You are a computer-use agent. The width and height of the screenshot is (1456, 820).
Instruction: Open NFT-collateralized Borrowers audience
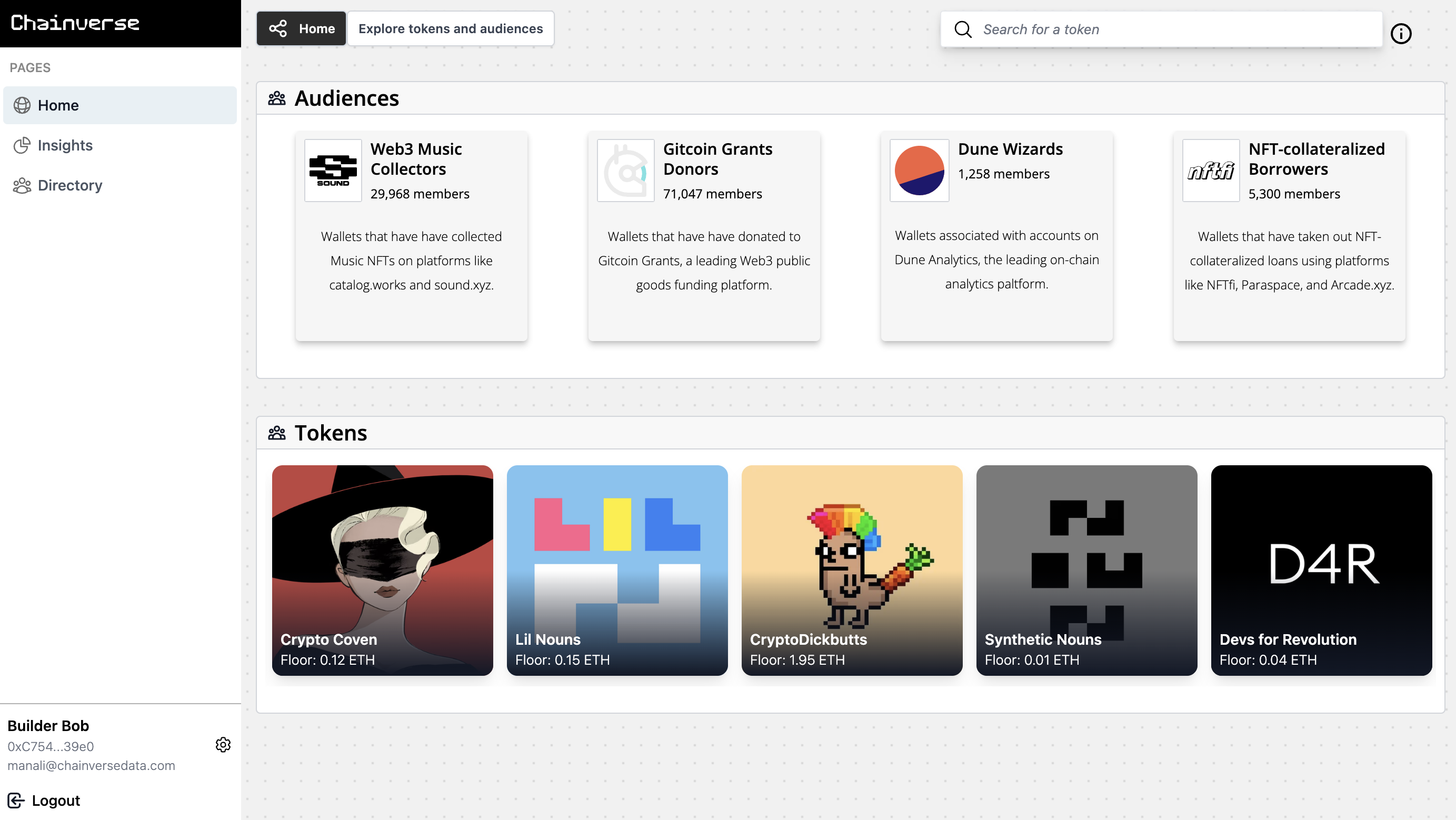[x=1290, y=236]
